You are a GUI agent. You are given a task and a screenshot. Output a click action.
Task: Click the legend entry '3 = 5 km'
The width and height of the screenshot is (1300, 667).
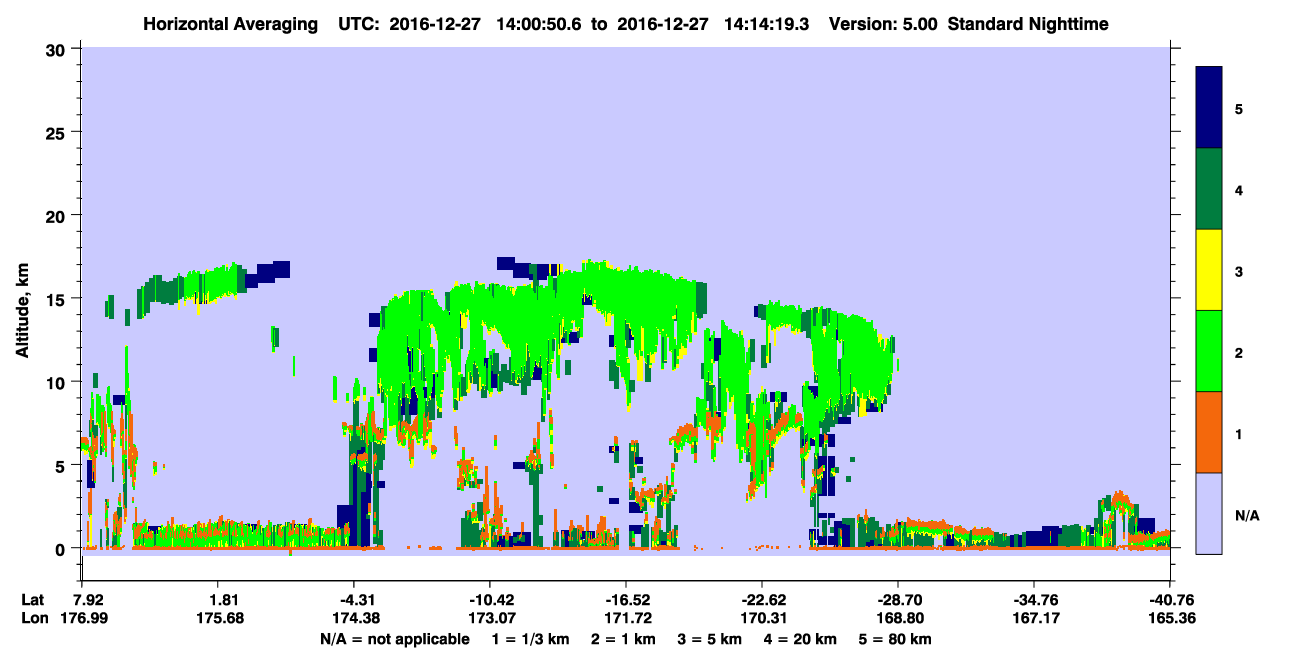click(708, 639)
